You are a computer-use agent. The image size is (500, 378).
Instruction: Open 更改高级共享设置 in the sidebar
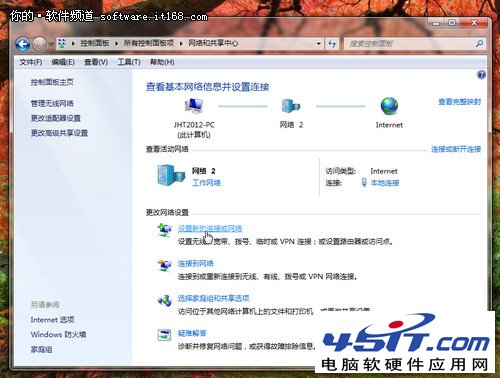tap(59, 133)
